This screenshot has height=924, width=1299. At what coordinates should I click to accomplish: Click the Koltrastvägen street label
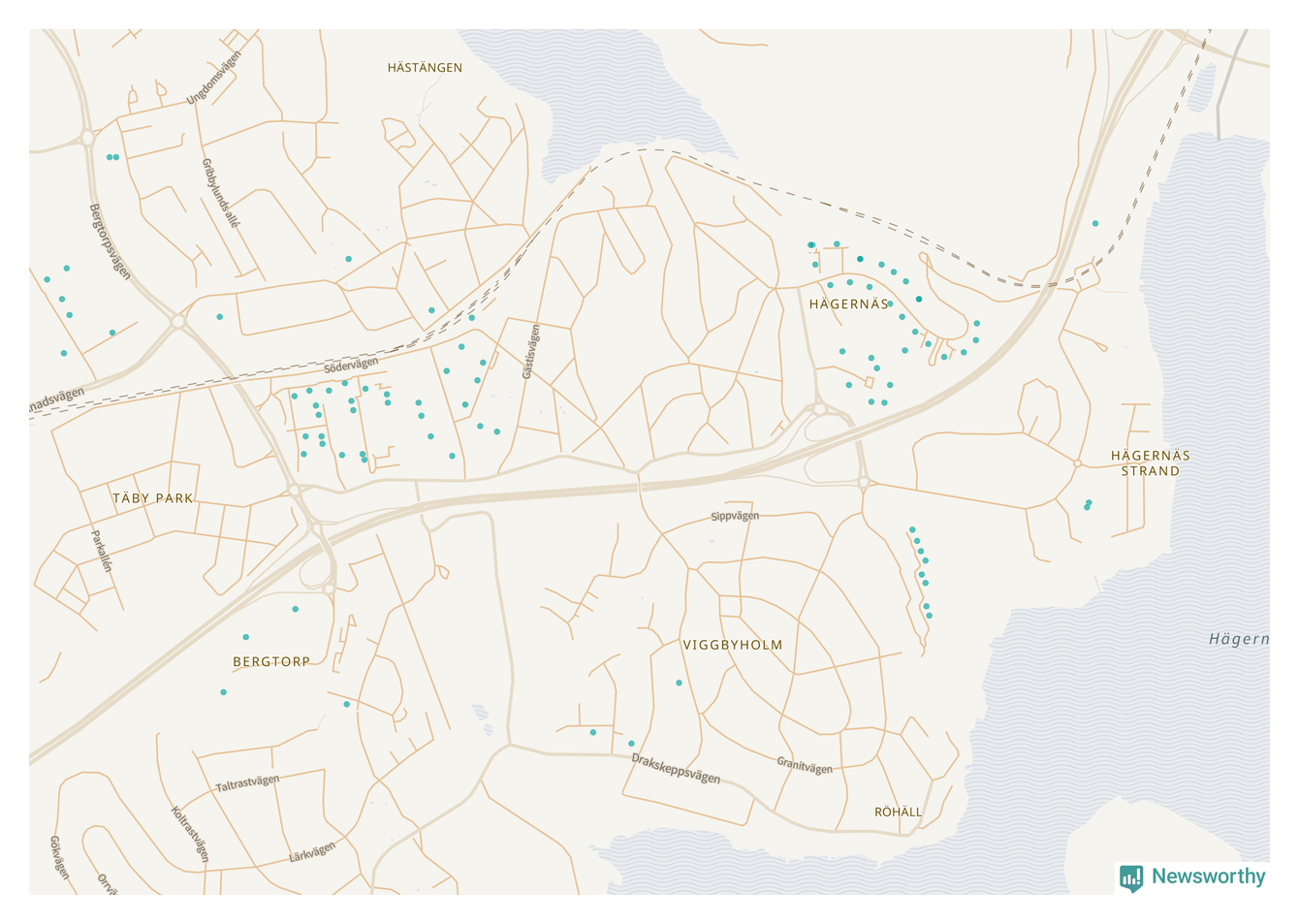point(190,834)
